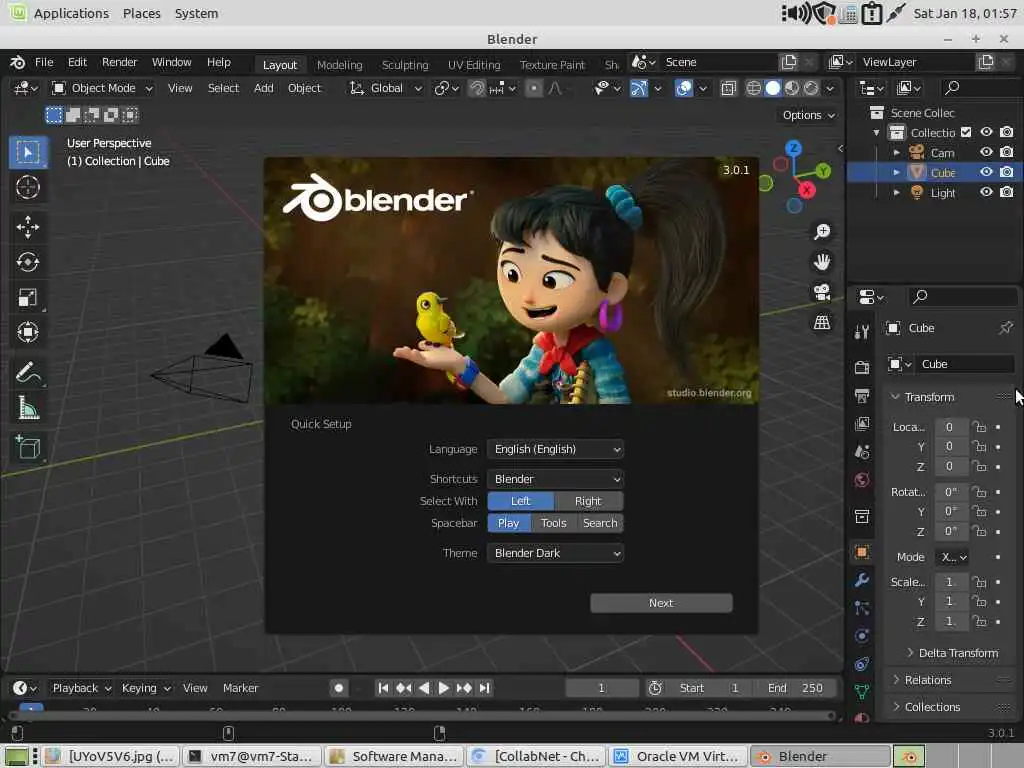Open the Tool properties tab
The image size is (1024, 768).
862,332
